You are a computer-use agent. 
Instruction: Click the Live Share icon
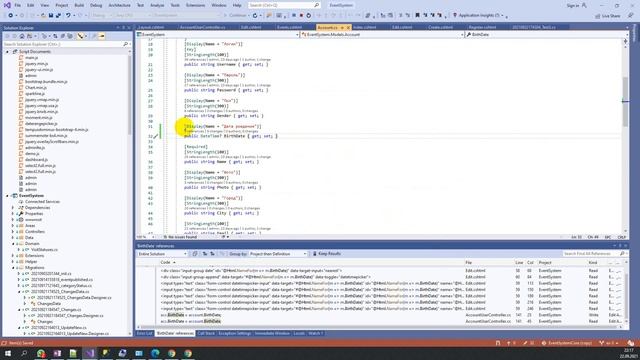[x=598, y=16]
